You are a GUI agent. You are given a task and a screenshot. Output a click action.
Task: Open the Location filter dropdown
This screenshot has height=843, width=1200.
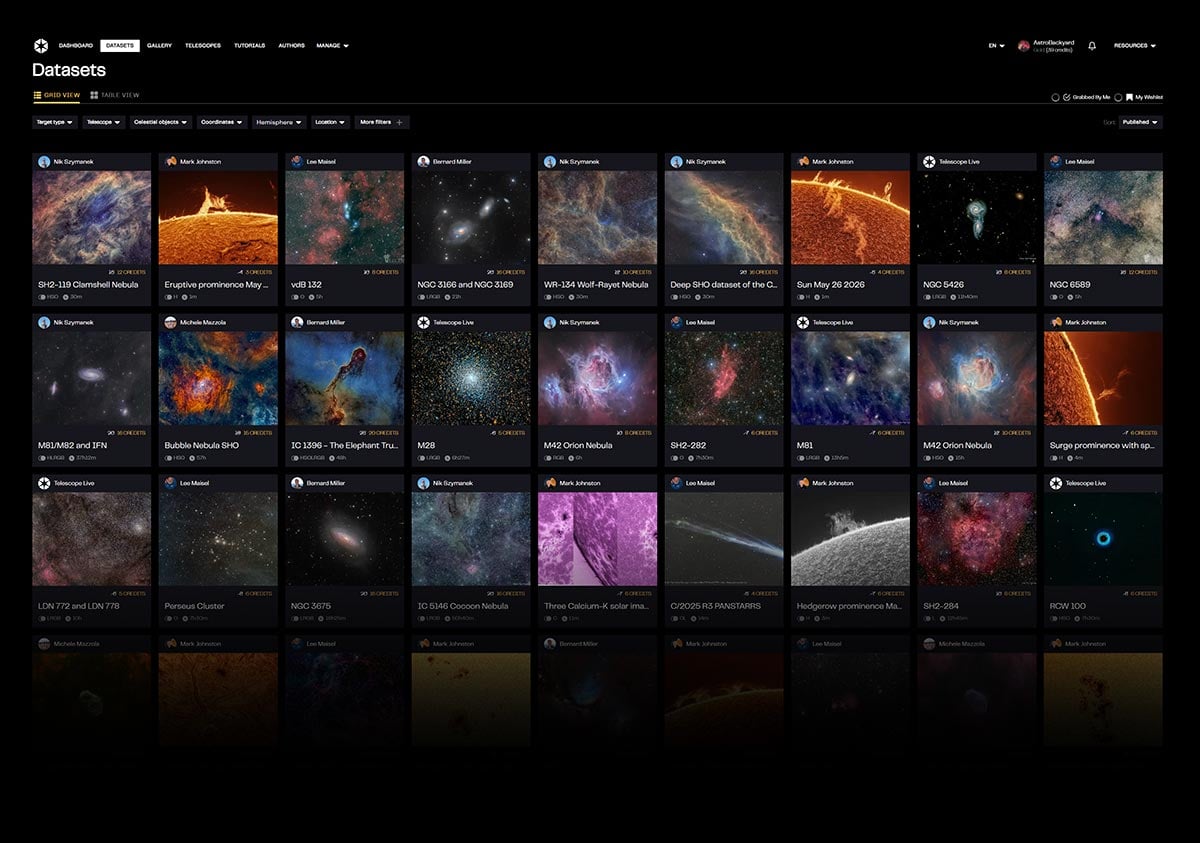pos(330,122)
